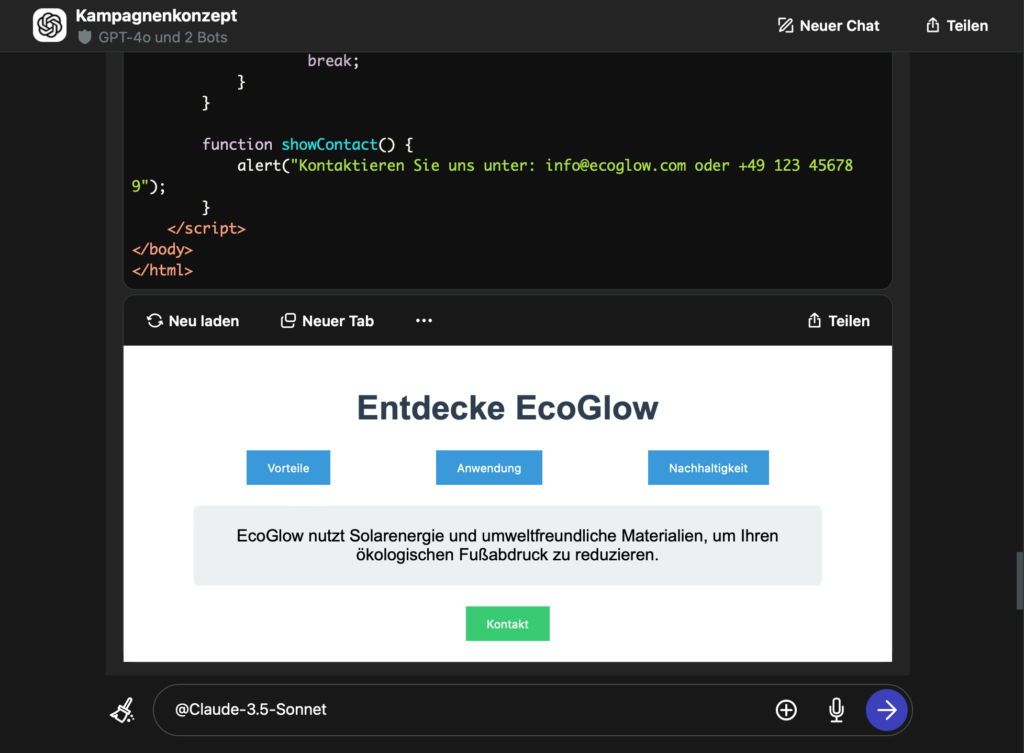
Task: Focus the message input with @Claude-3.5-Sonnet
Action: click(x=460, y=710)
